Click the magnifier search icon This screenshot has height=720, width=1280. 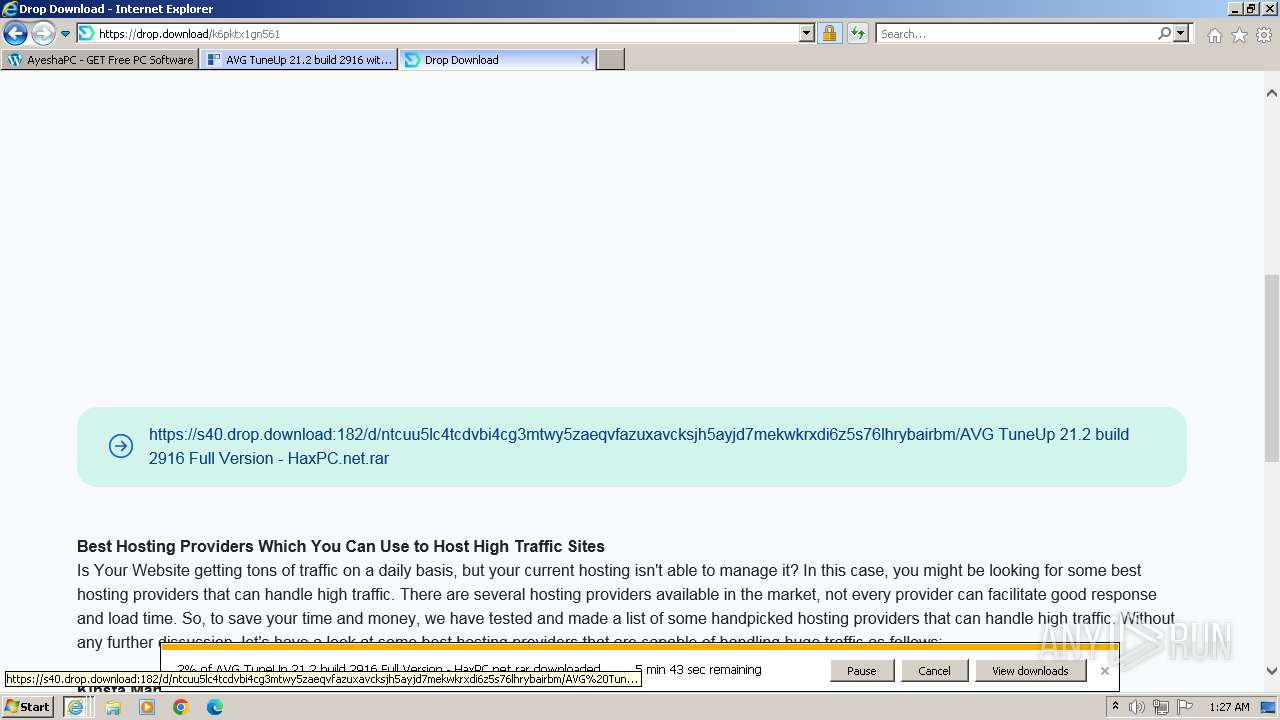(x=1164, y=33)
